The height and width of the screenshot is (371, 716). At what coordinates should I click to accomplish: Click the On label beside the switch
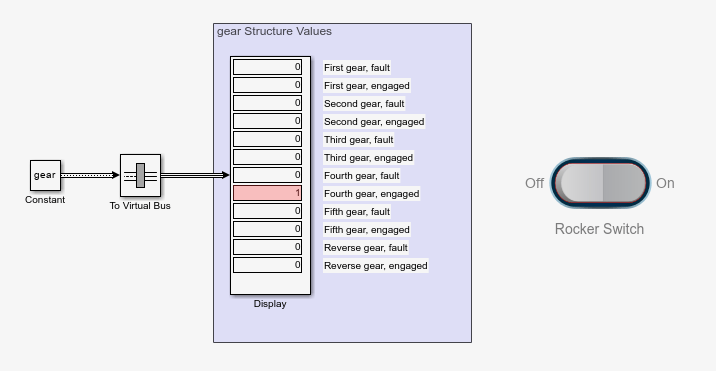point(665,183)
